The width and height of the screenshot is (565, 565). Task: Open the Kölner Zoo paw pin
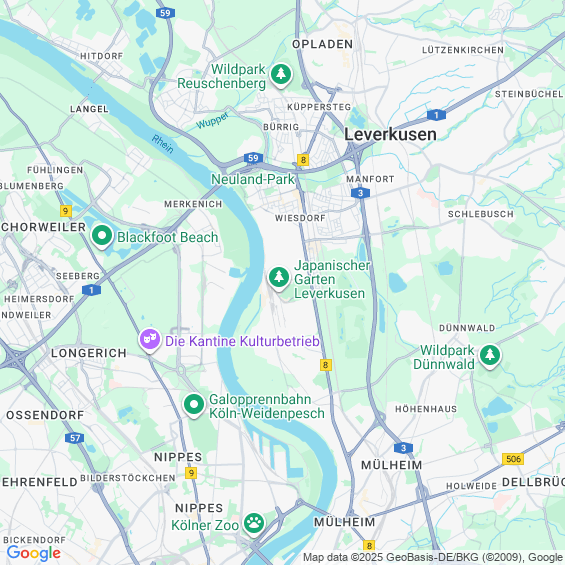tap(254, 524)
